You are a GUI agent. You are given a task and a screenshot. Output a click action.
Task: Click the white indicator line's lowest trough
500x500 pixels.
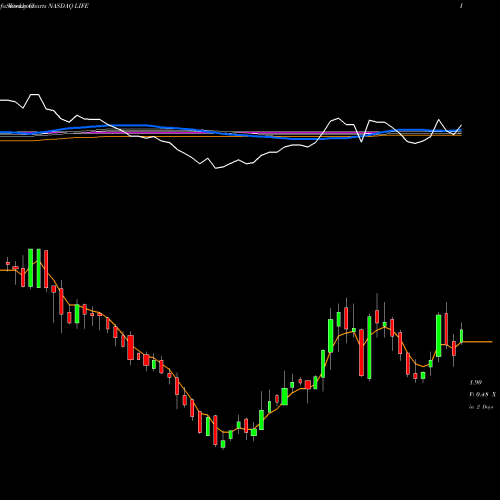point(216,168)
